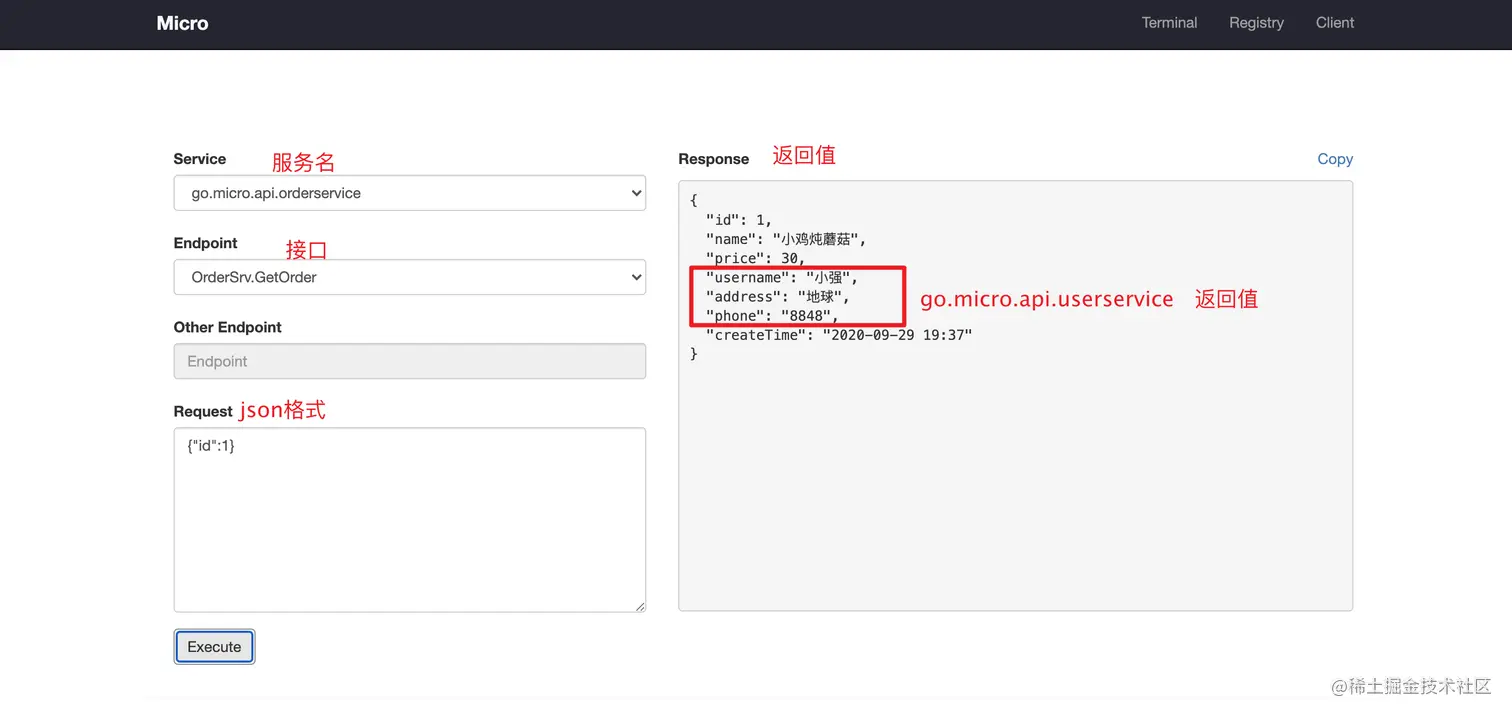Image resolution: width=1512 pixels, height=717 pixels.
Task: Click the "price": 30 response line
Action: tap(756, 258)
